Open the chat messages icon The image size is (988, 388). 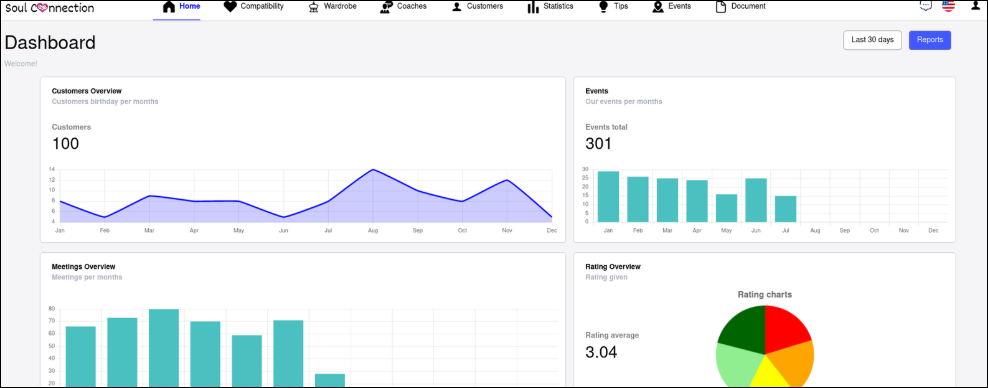925,6
